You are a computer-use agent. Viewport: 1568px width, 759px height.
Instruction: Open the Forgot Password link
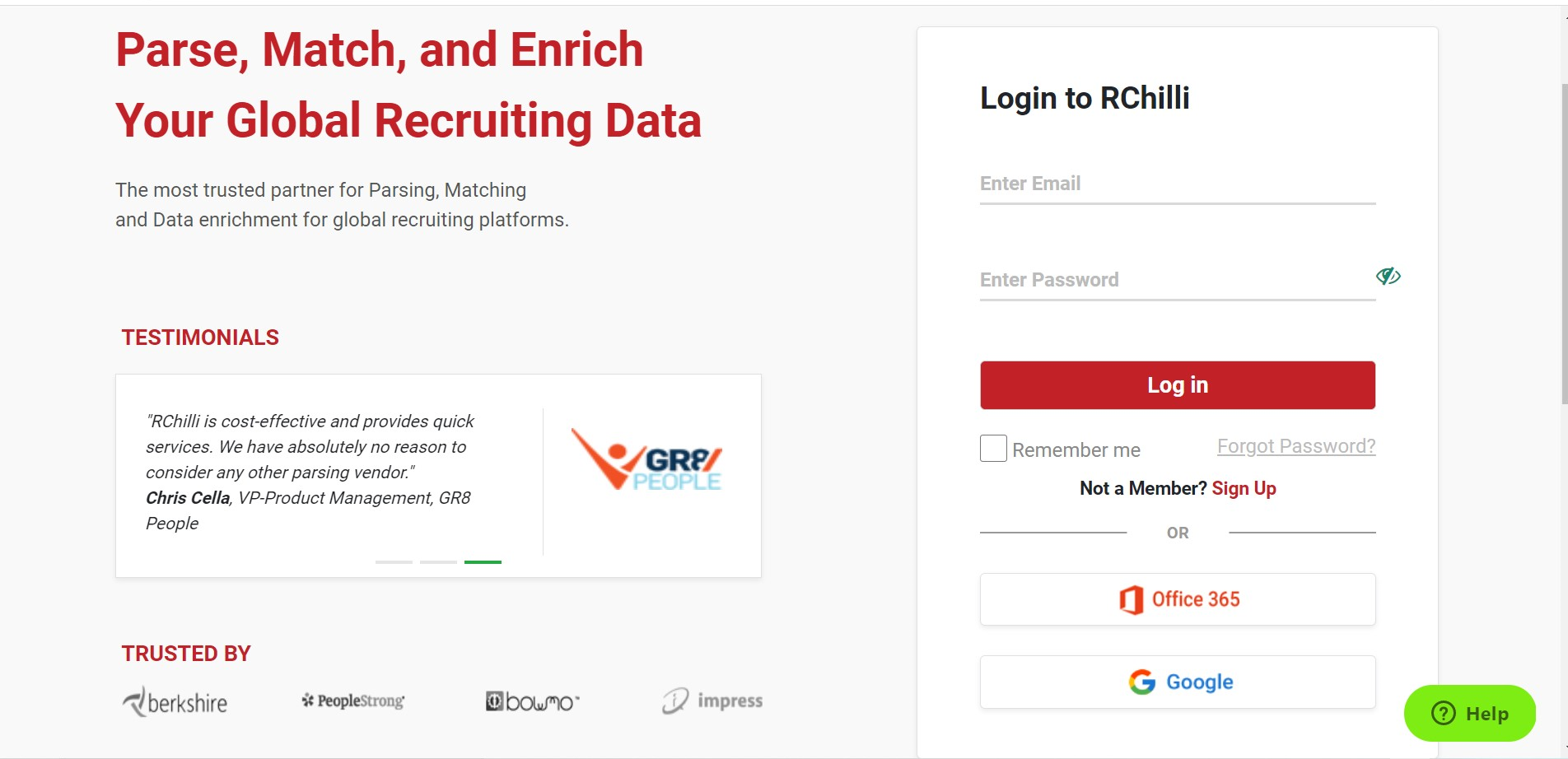[x=1296, y=446]
